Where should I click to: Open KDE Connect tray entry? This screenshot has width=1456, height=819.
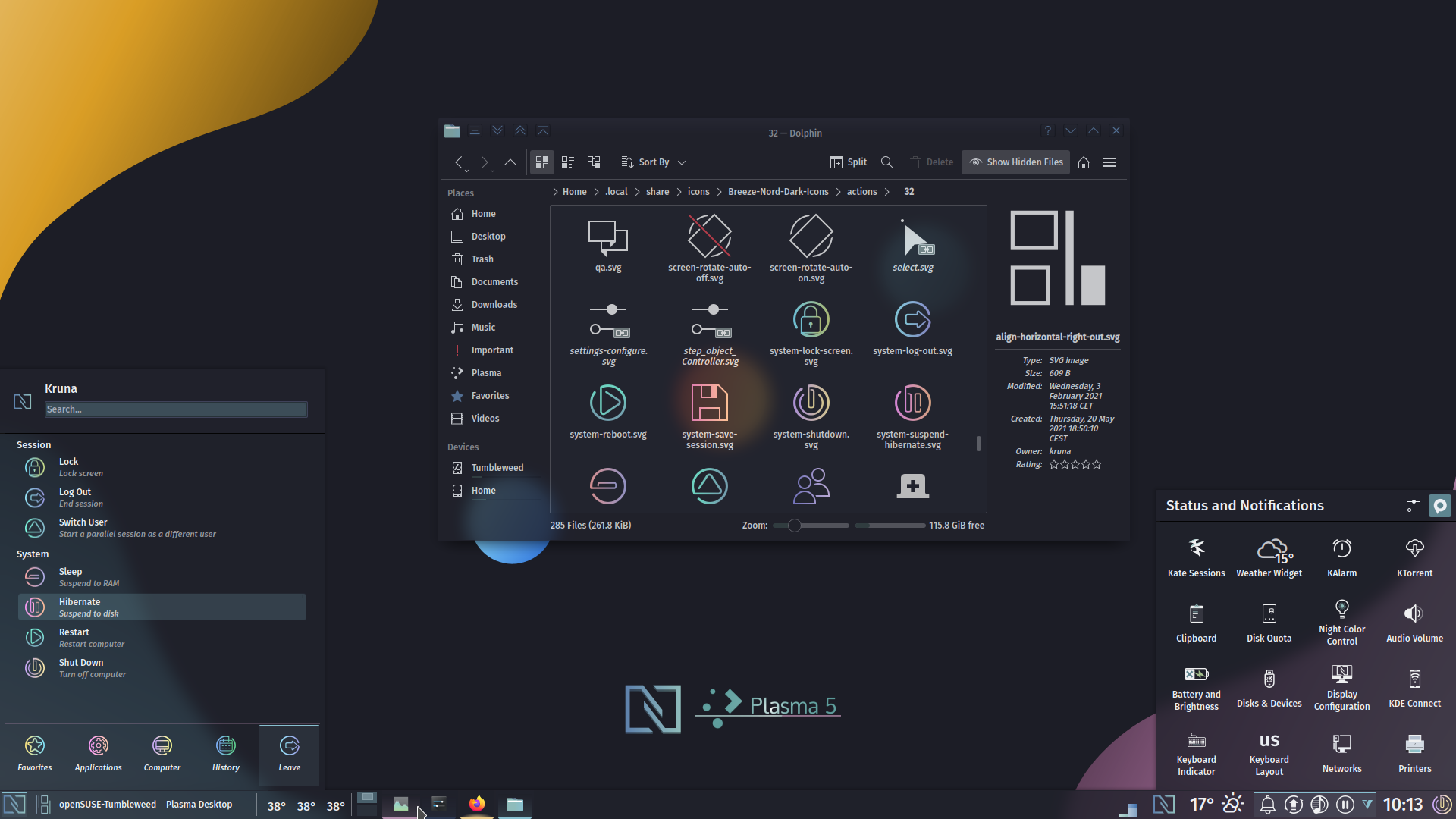[x=1415, y=689]
